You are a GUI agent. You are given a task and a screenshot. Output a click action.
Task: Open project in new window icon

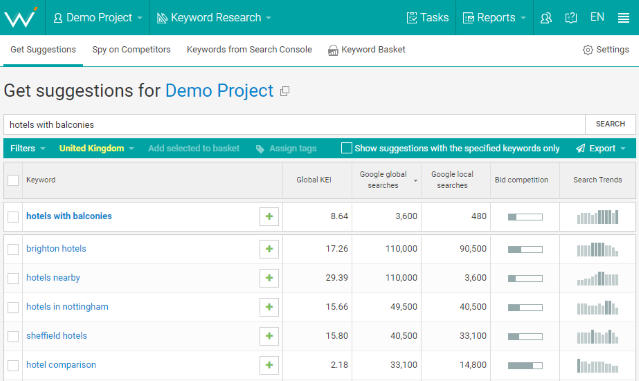click(284, 91)
